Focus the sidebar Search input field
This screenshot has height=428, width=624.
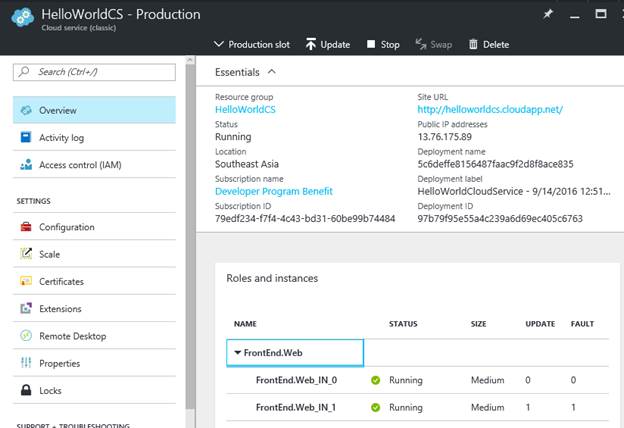click(x=100, y=72)
